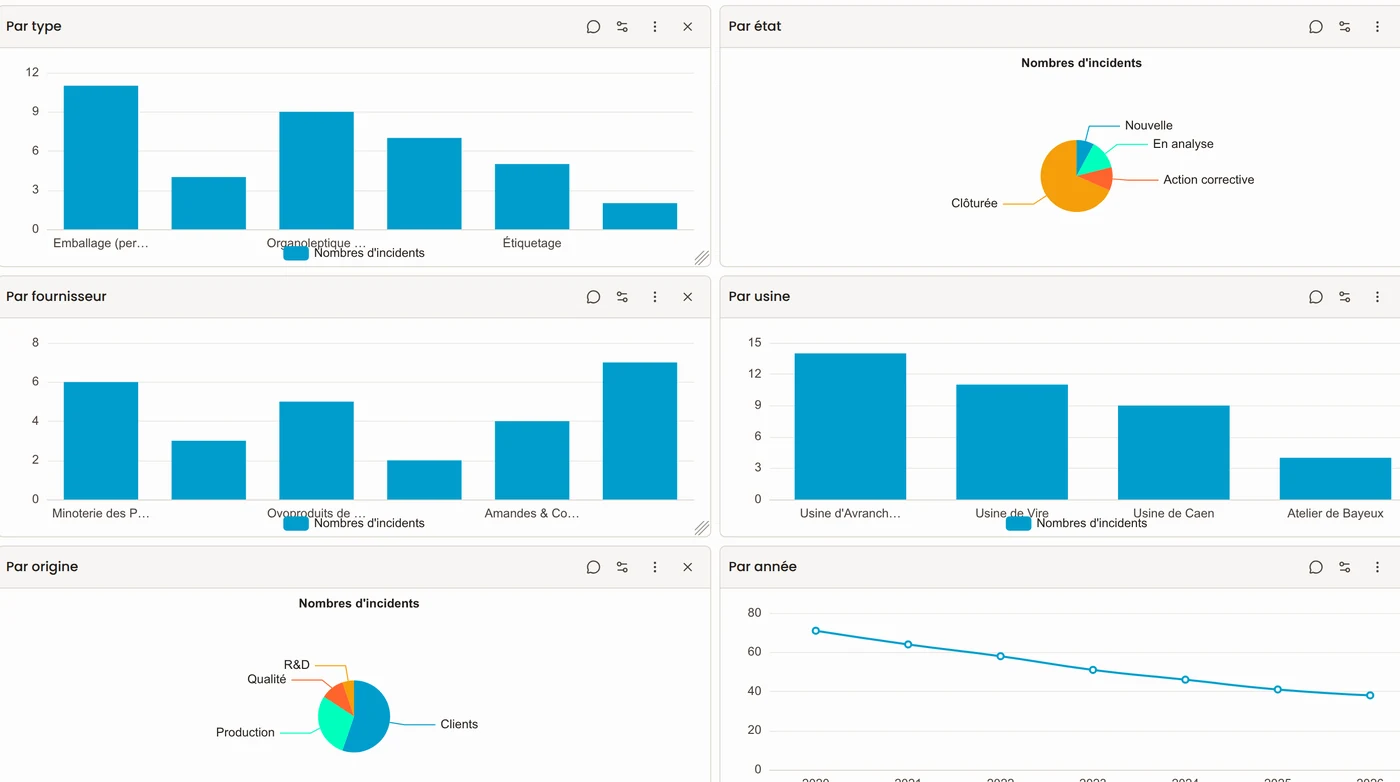This screenshot has width=1400, height=782.
Task: Open comments on the Par origine panel
Action: point(593,567)
